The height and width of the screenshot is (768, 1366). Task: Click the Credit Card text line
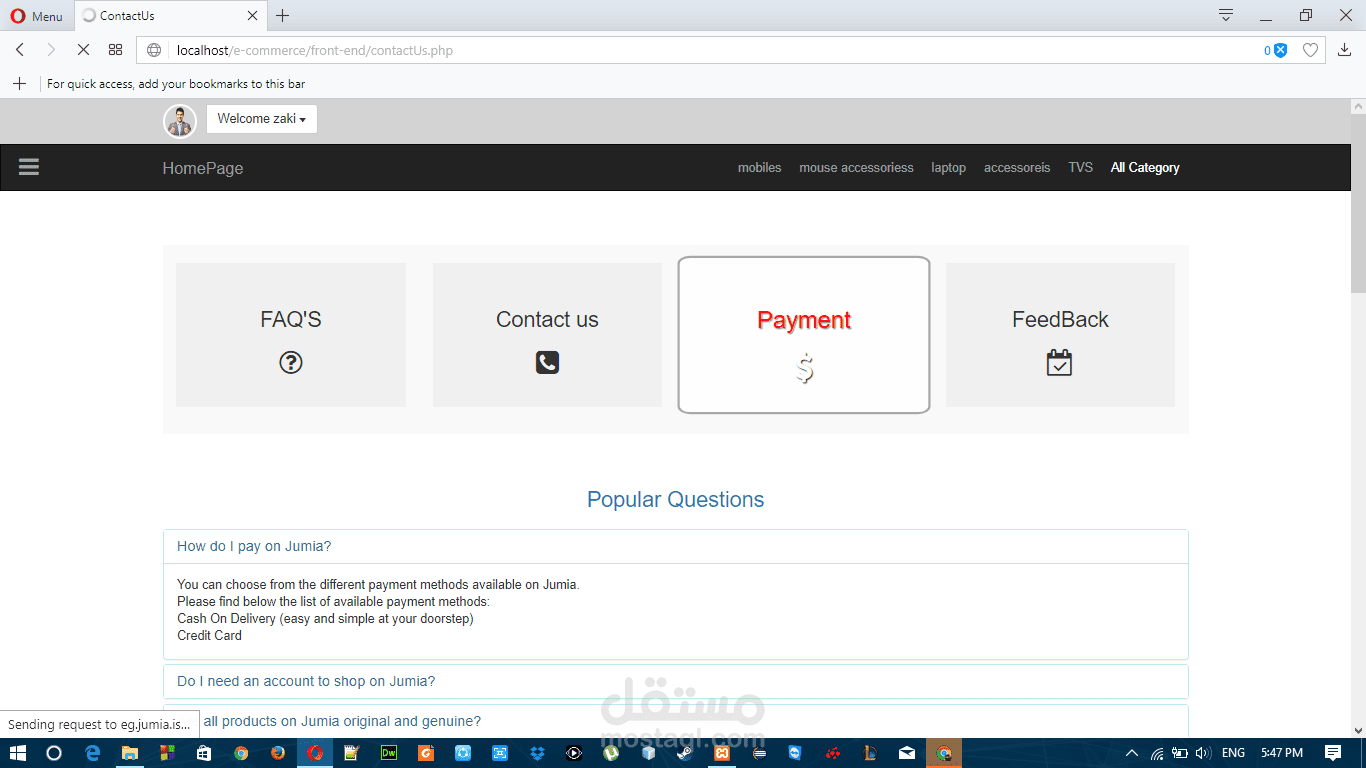click(x=209, y=636)
